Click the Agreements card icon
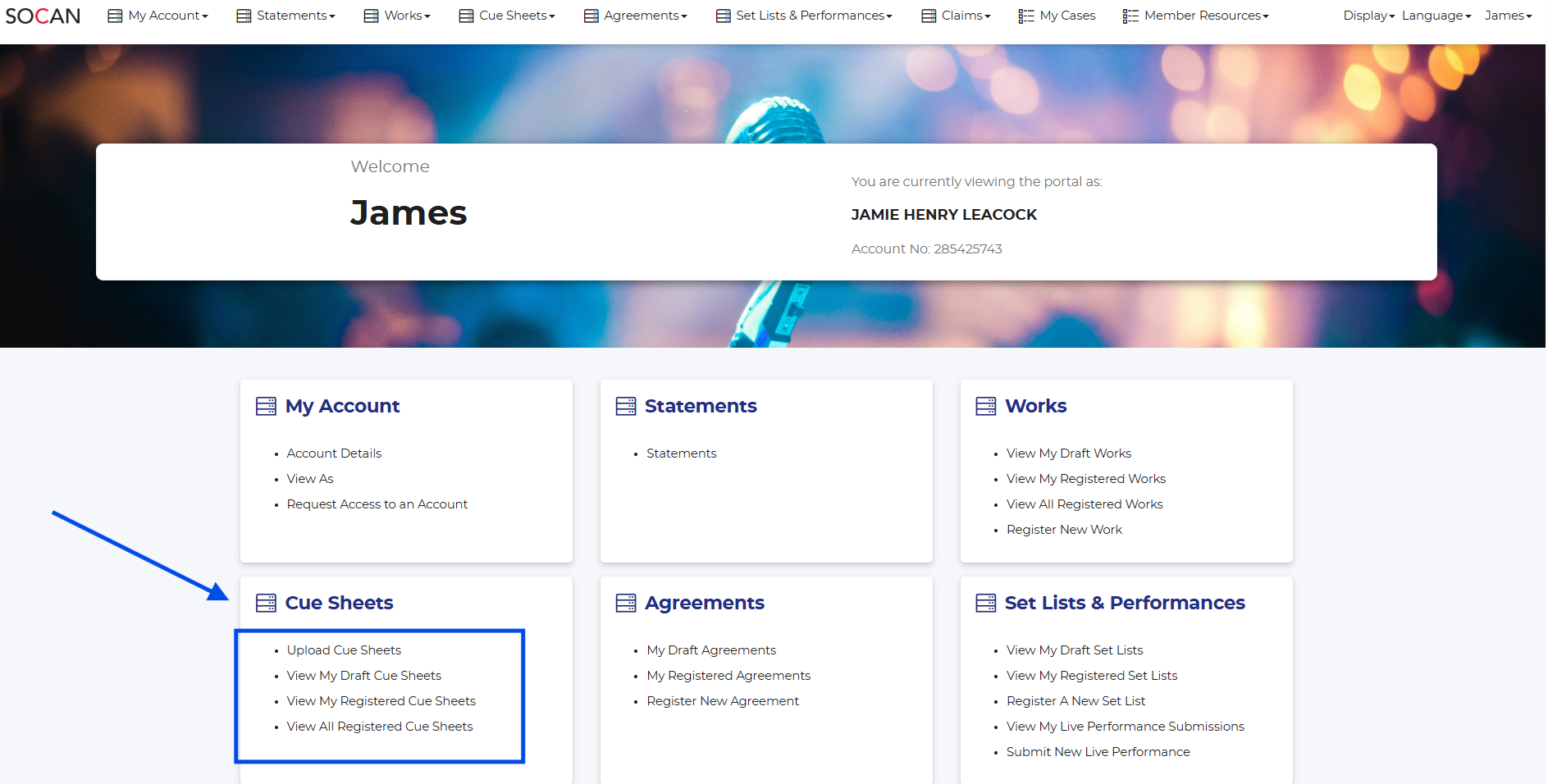1548x784 pixels. [x=626, y=603]
